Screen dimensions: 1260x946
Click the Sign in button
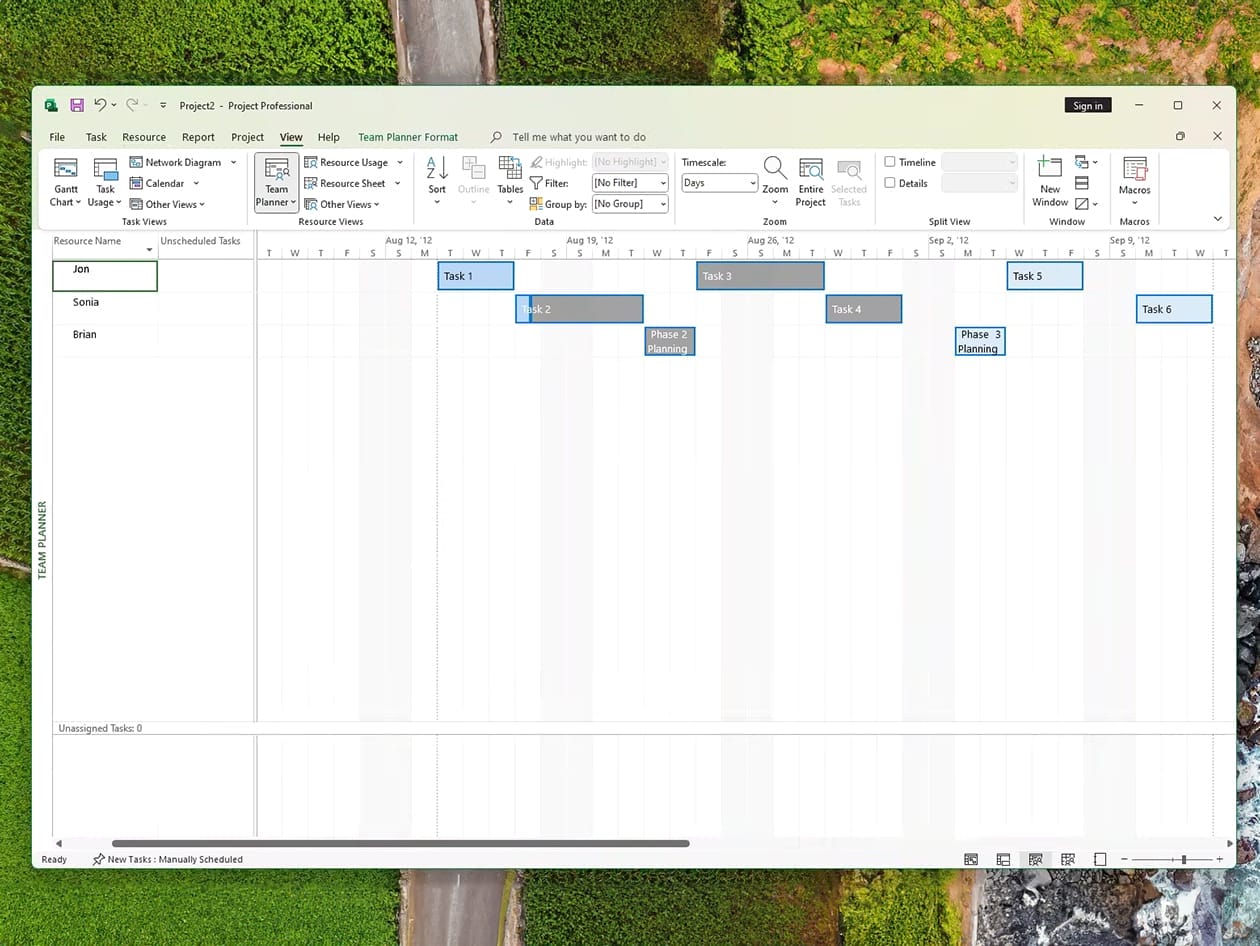click(x=1088, y=106)
